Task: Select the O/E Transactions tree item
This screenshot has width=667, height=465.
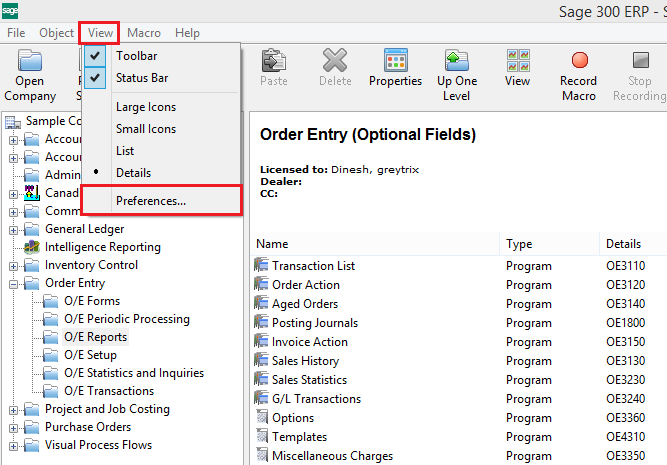Action: pyautogui.click(x=109, y=391)
